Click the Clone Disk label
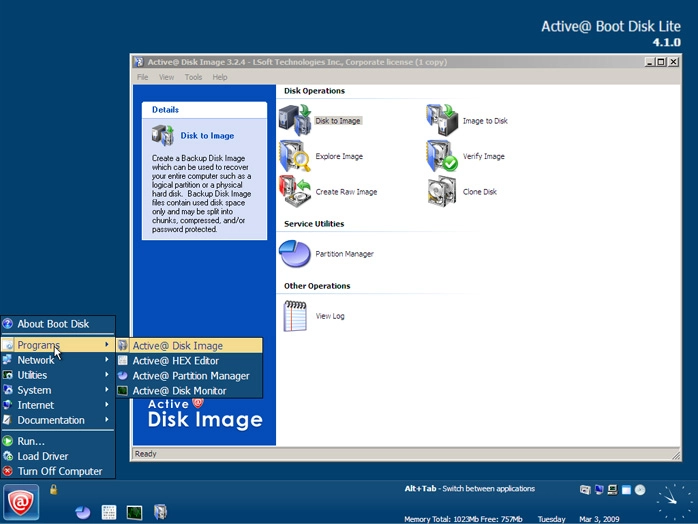This screenshot has height=524, width=698. coord(479,192)
